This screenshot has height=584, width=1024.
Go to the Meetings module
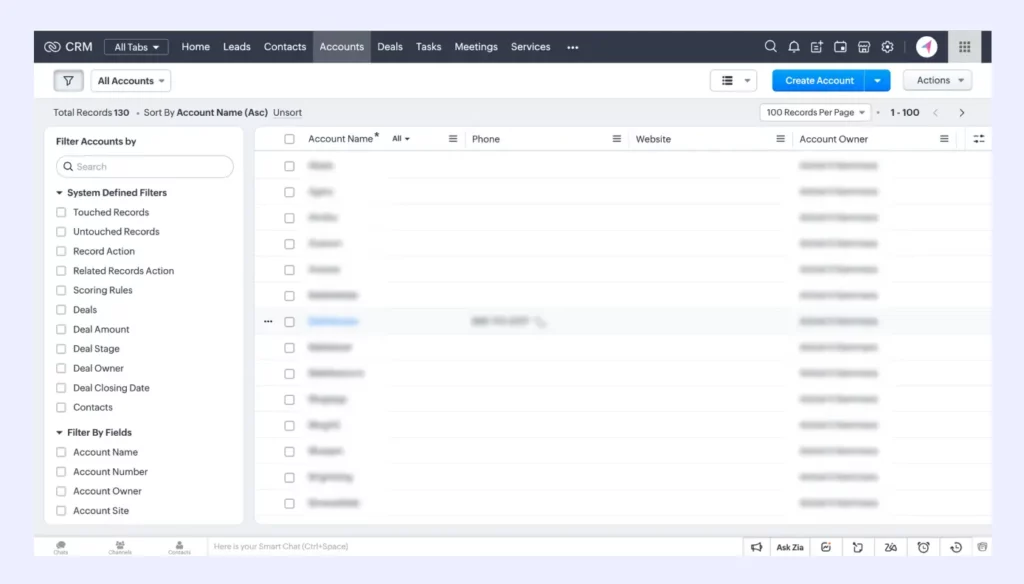[x=475, y=46]
